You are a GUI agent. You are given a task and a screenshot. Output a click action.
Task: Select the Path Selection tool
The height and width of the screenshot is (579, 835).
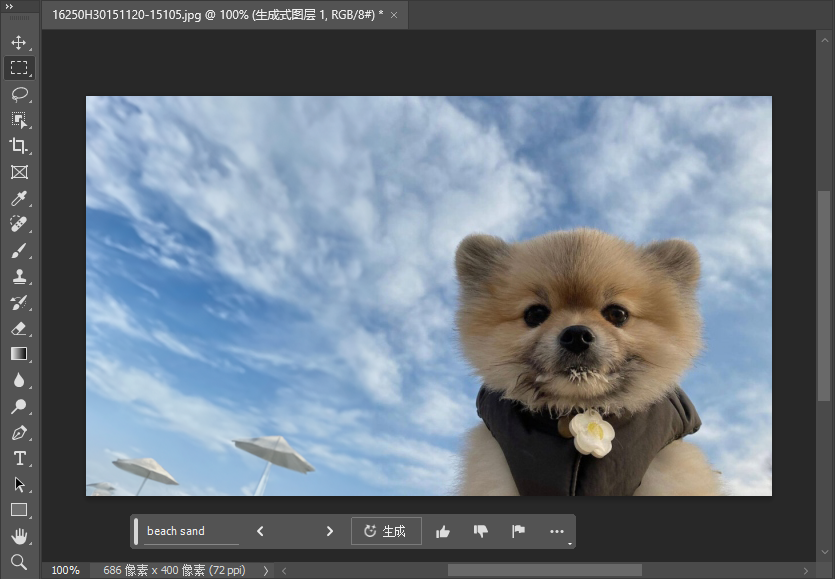point(19,484)
